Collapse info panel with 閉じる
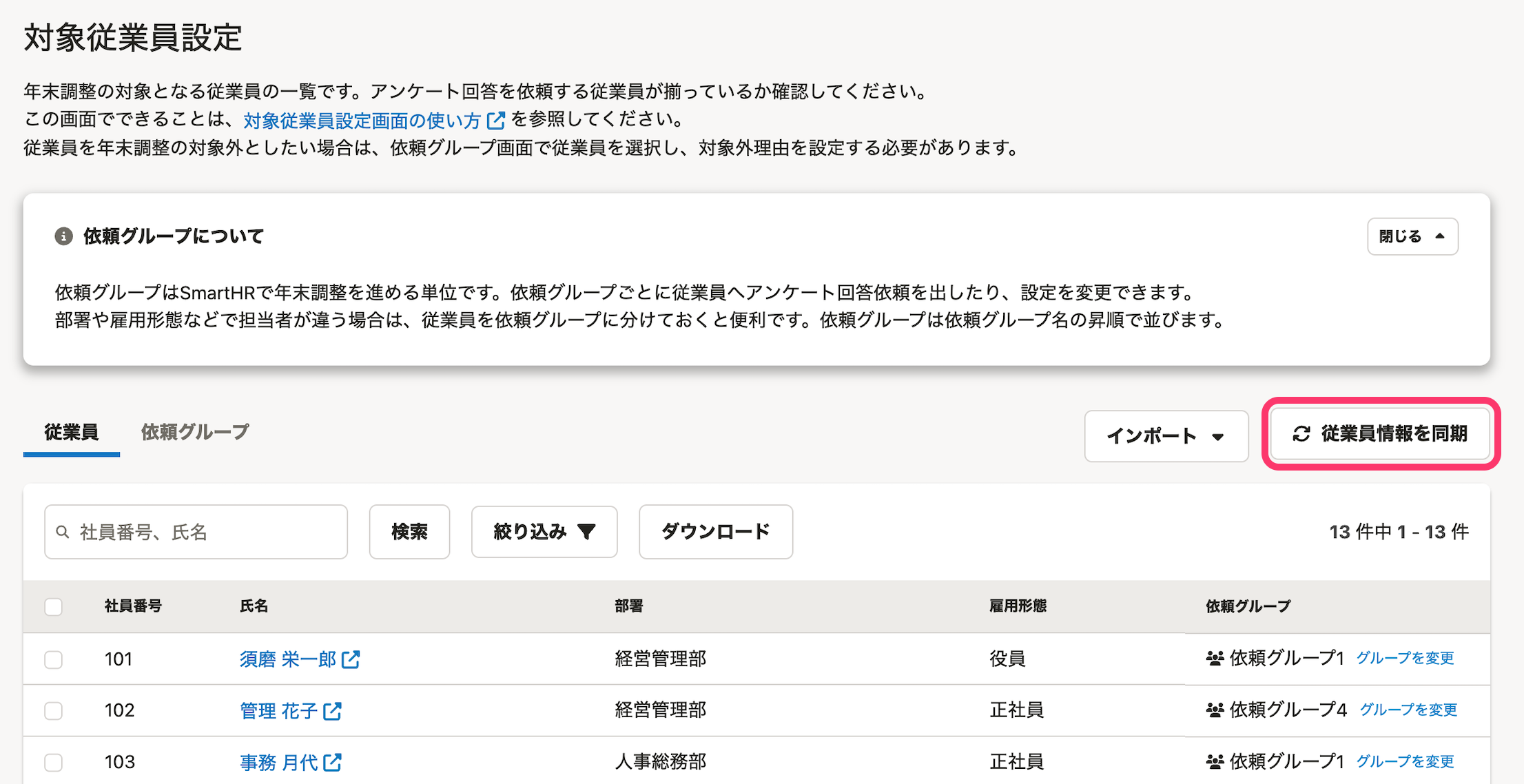The image size is (1524, 784). click(x=1412, y=236)
